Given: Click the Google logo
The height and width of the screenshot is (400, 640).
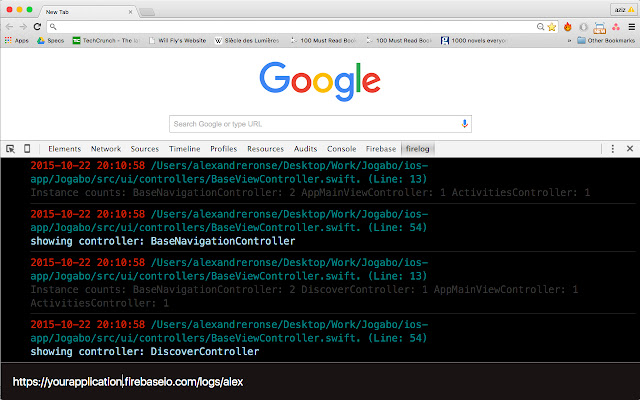Looking at the screenshot, I should coord(320,81).
